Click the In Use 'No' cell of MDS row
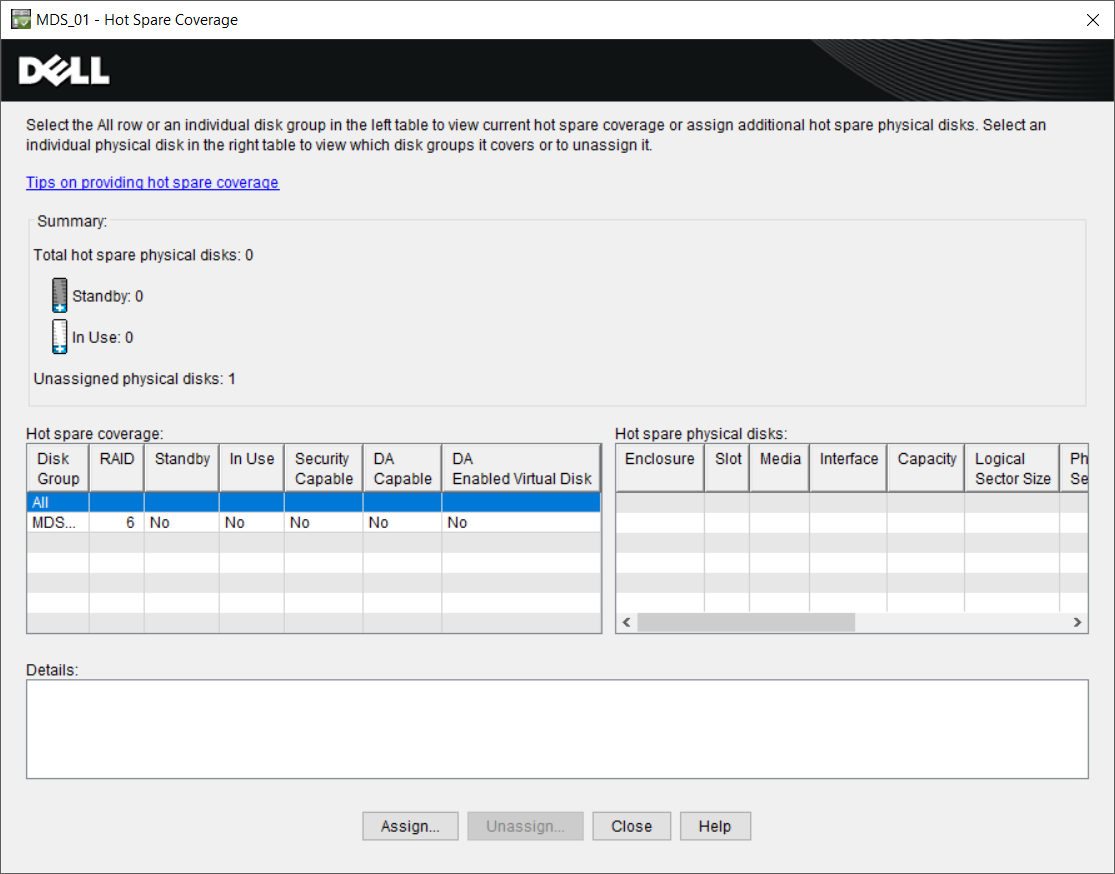 (252, 523)
